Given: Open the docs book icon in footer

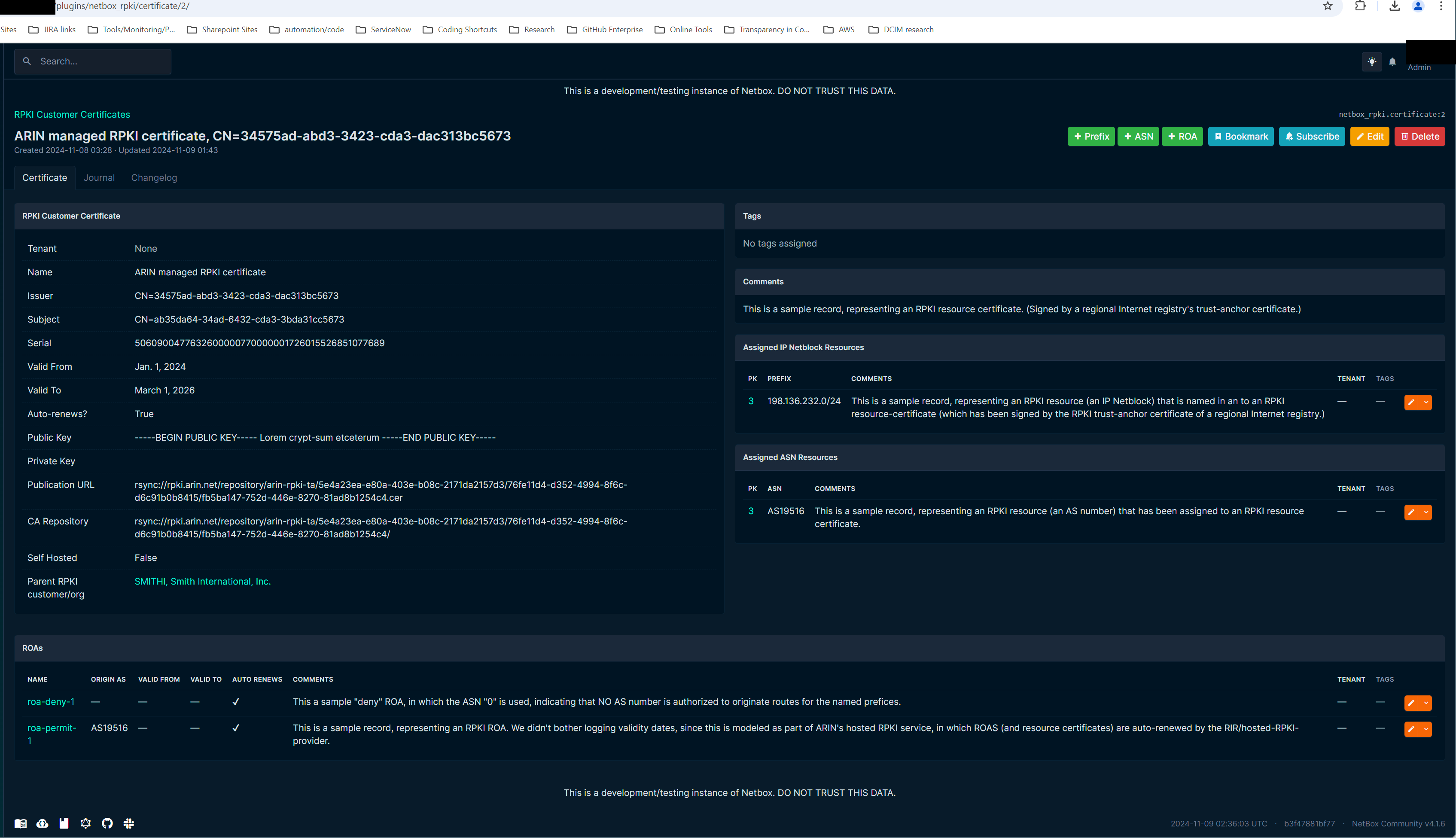Looking at the screenshot, I should [x=21, y=824].
